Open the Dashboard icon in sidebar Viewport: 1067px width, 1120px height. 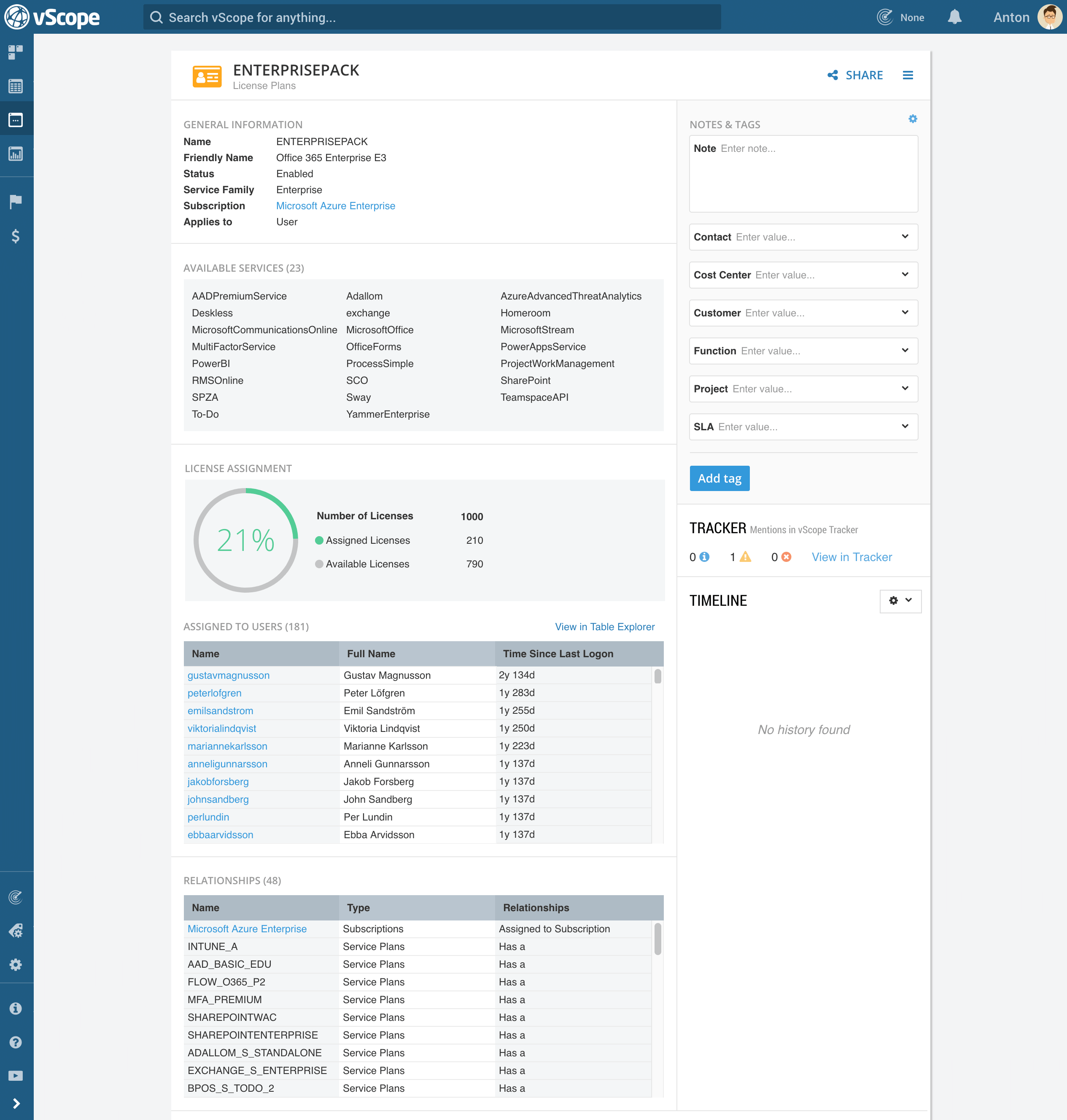(x=16, y=52)
